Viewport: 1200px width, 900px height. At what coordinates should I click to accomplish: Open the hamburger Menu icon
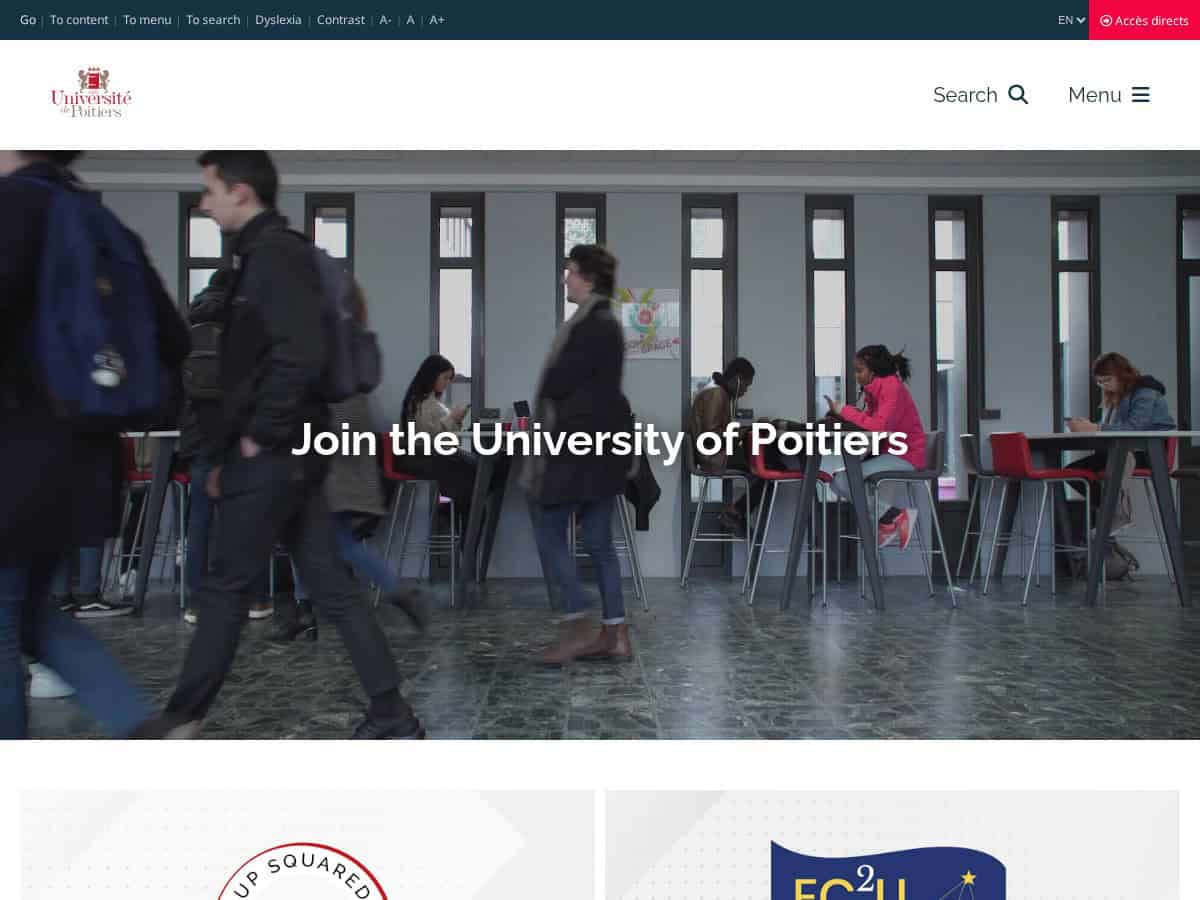pyautogui.click(x=1141, y=94)
